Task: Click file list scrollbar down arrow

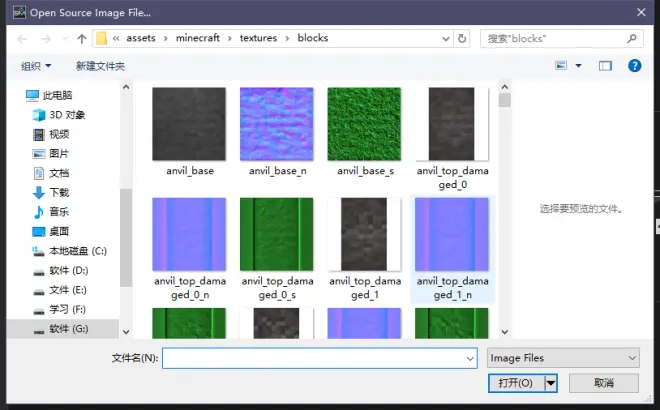Action: (505, 332)
